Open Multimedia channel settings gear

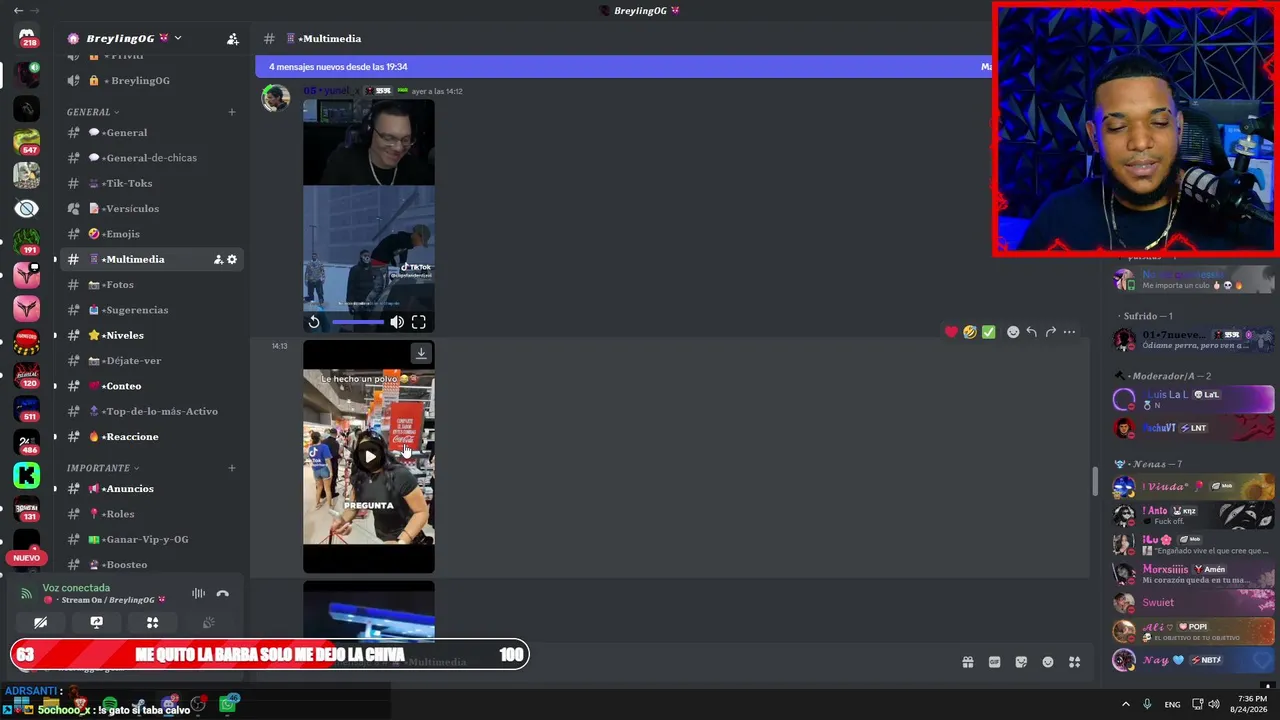(x=232, y=260)
